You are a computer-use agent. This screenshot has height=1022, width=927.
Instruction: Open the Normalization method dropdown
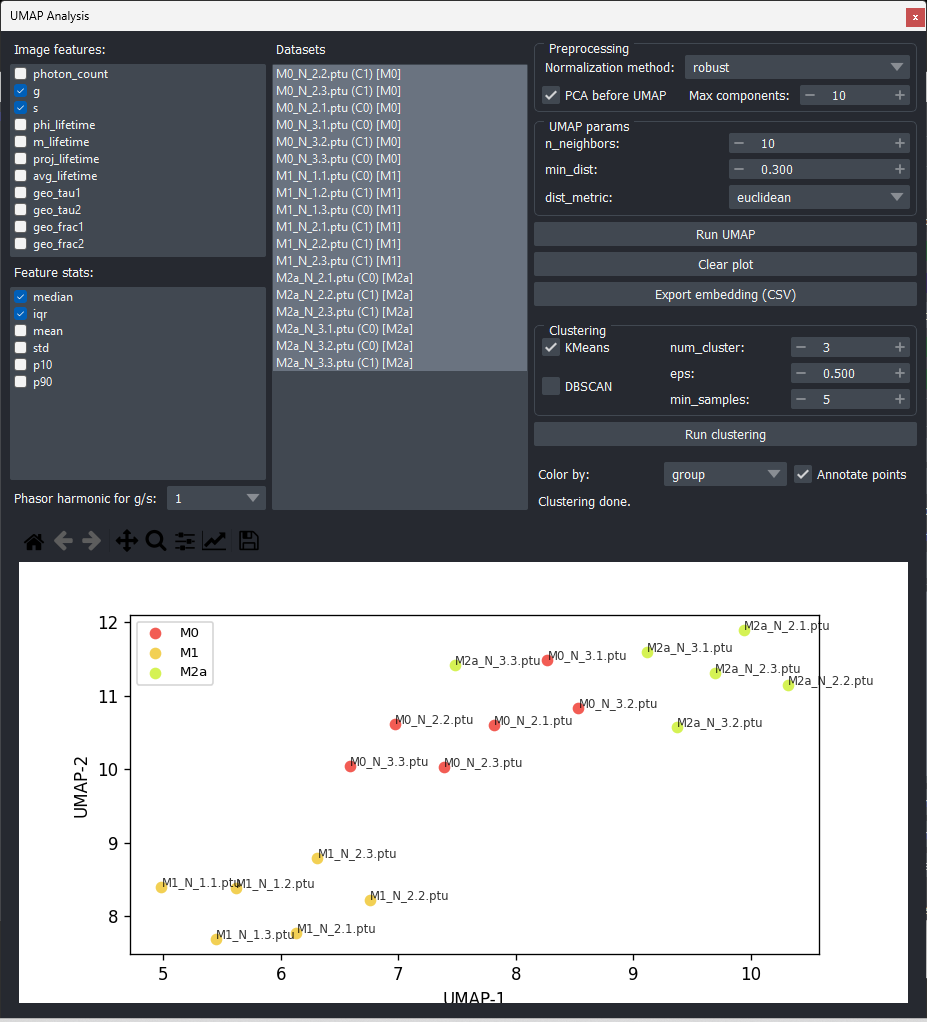797,67
